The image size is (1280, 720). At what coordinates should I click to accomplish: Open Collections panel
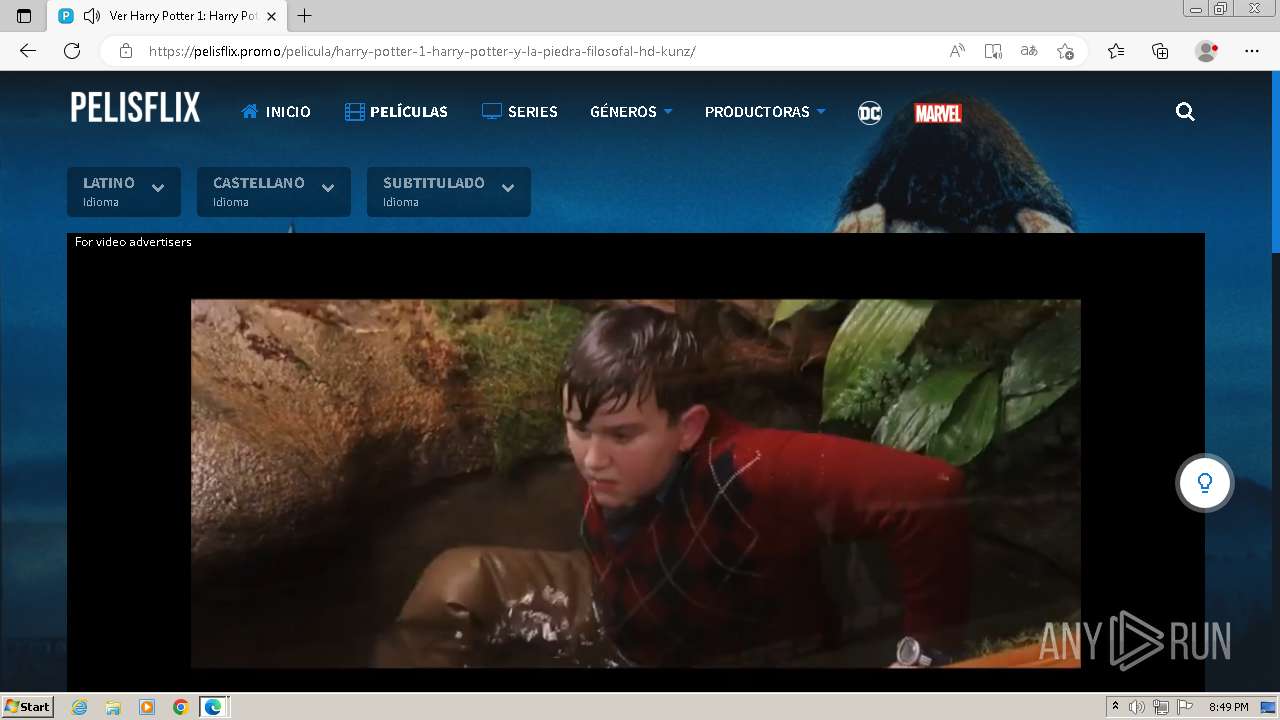1160,51
